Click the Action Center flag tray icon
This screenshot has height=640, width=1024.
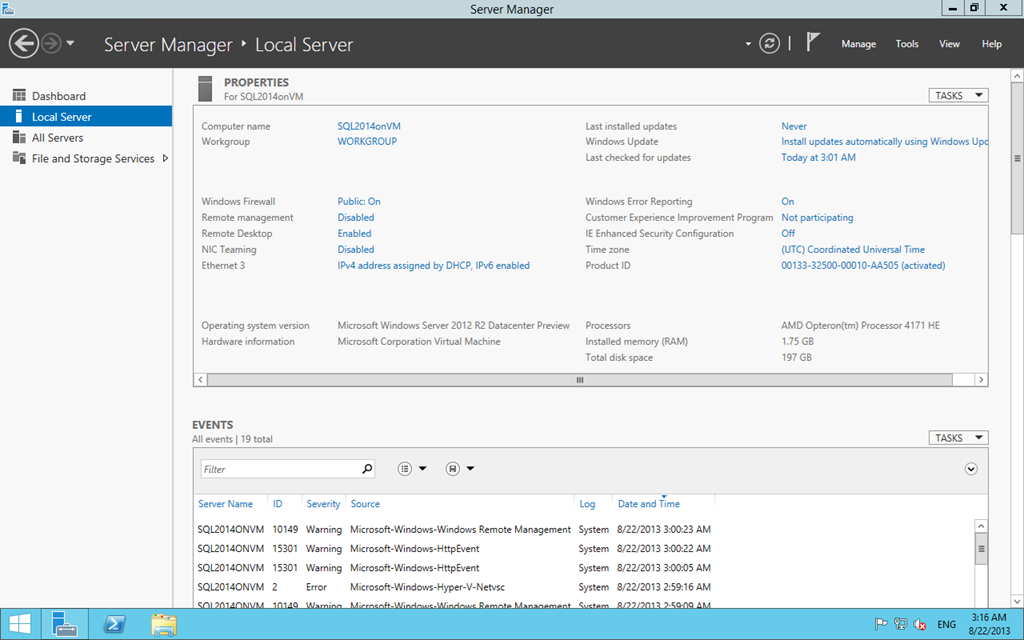(x=880, y=624)
